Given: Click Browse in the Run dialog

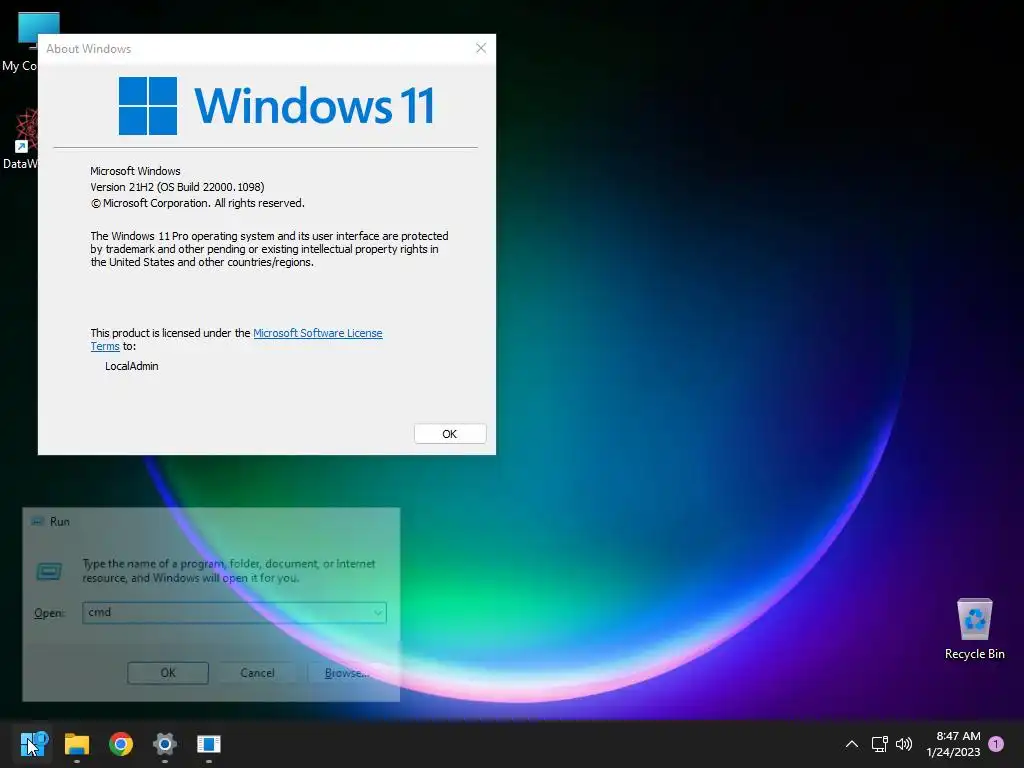Looking at the screenshot, I should 346,673.
